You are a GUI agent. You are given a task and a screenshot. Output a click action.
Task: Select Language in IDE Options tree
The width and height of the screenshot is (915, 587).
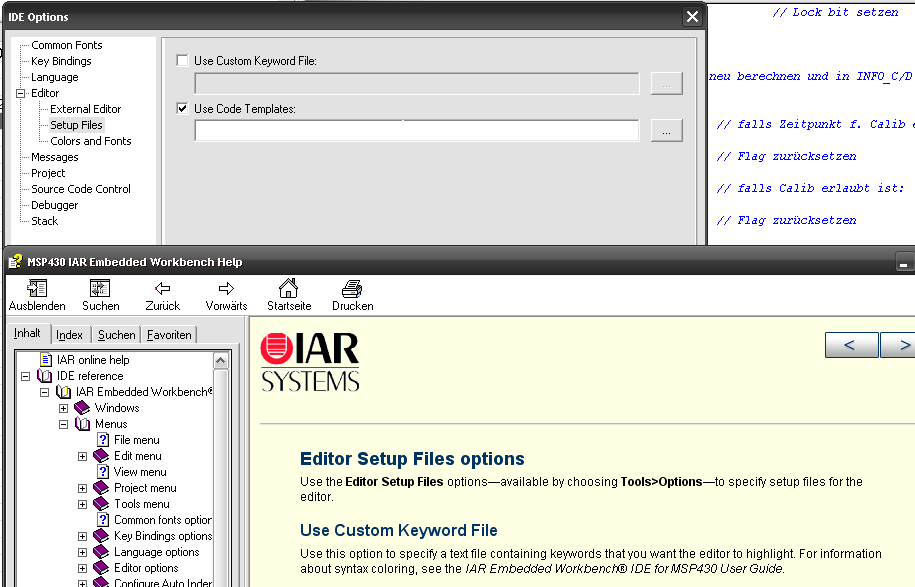54,77
